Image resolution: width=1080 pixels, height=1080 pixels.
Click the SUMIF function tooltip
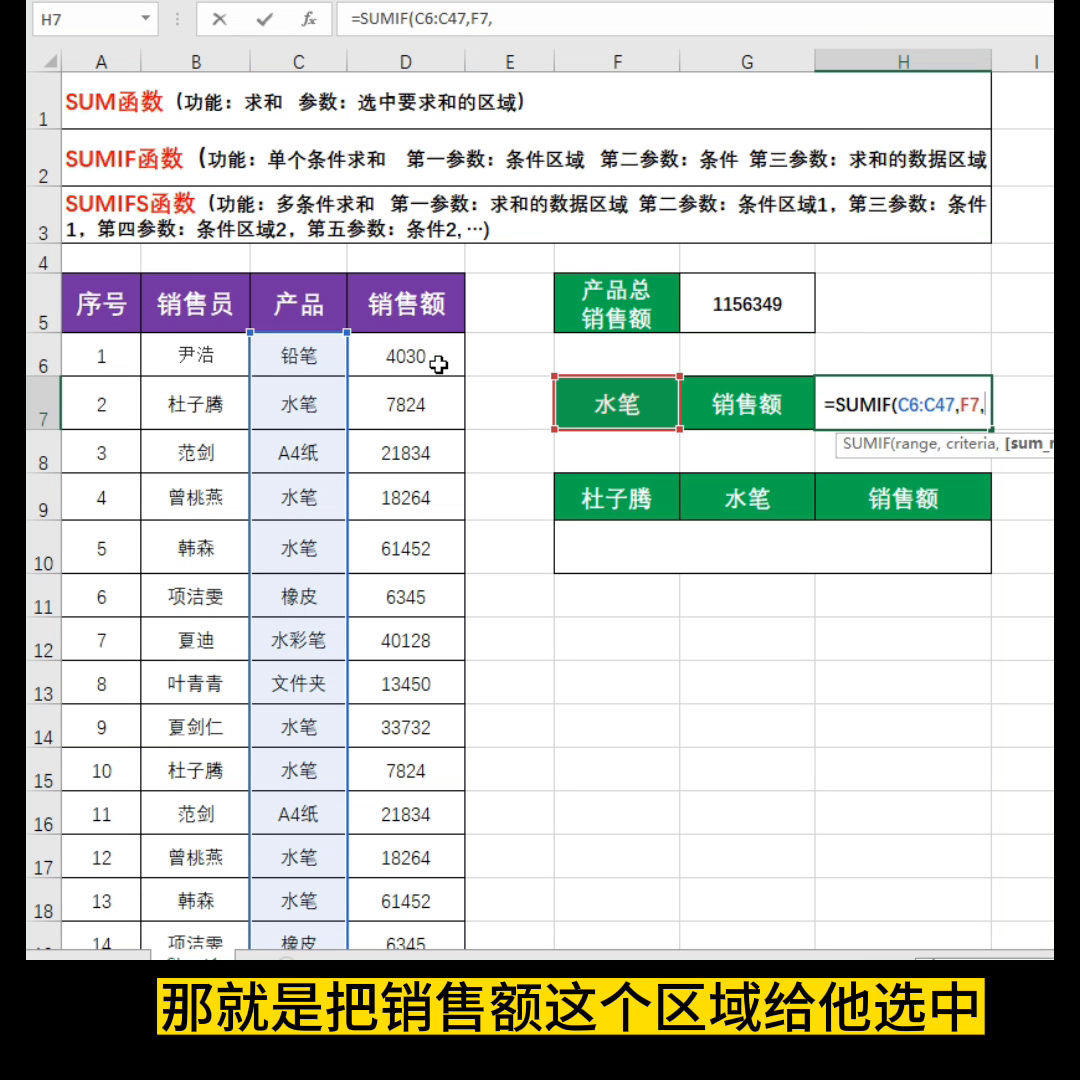(x=944, y=444)
